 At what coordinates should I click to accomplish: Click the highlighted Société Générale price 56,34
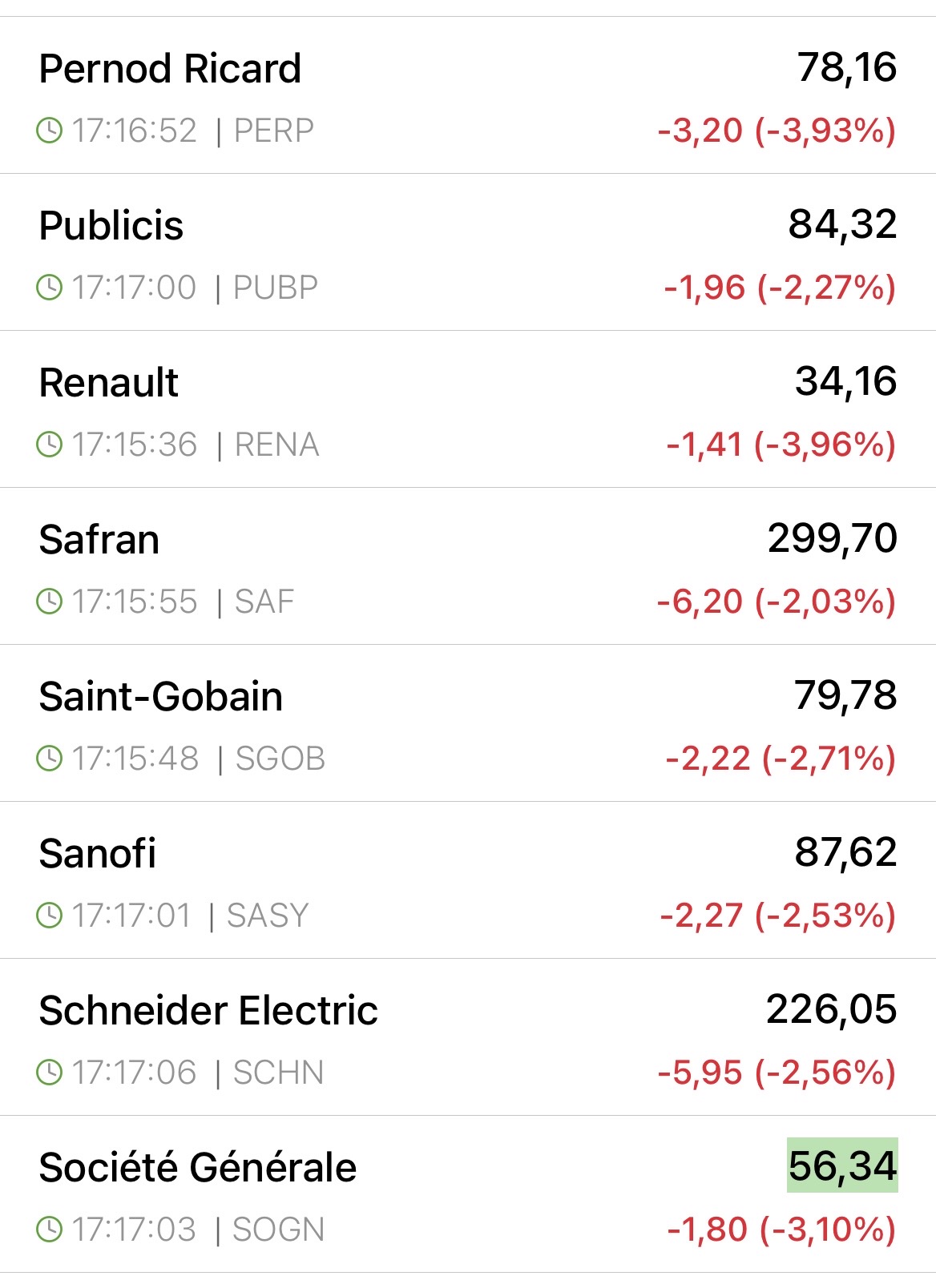coord(842,1166)
